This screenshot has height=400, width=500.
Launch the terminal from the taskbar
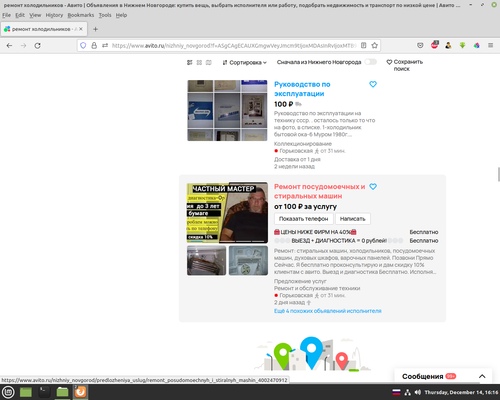[x=44, y=392]
